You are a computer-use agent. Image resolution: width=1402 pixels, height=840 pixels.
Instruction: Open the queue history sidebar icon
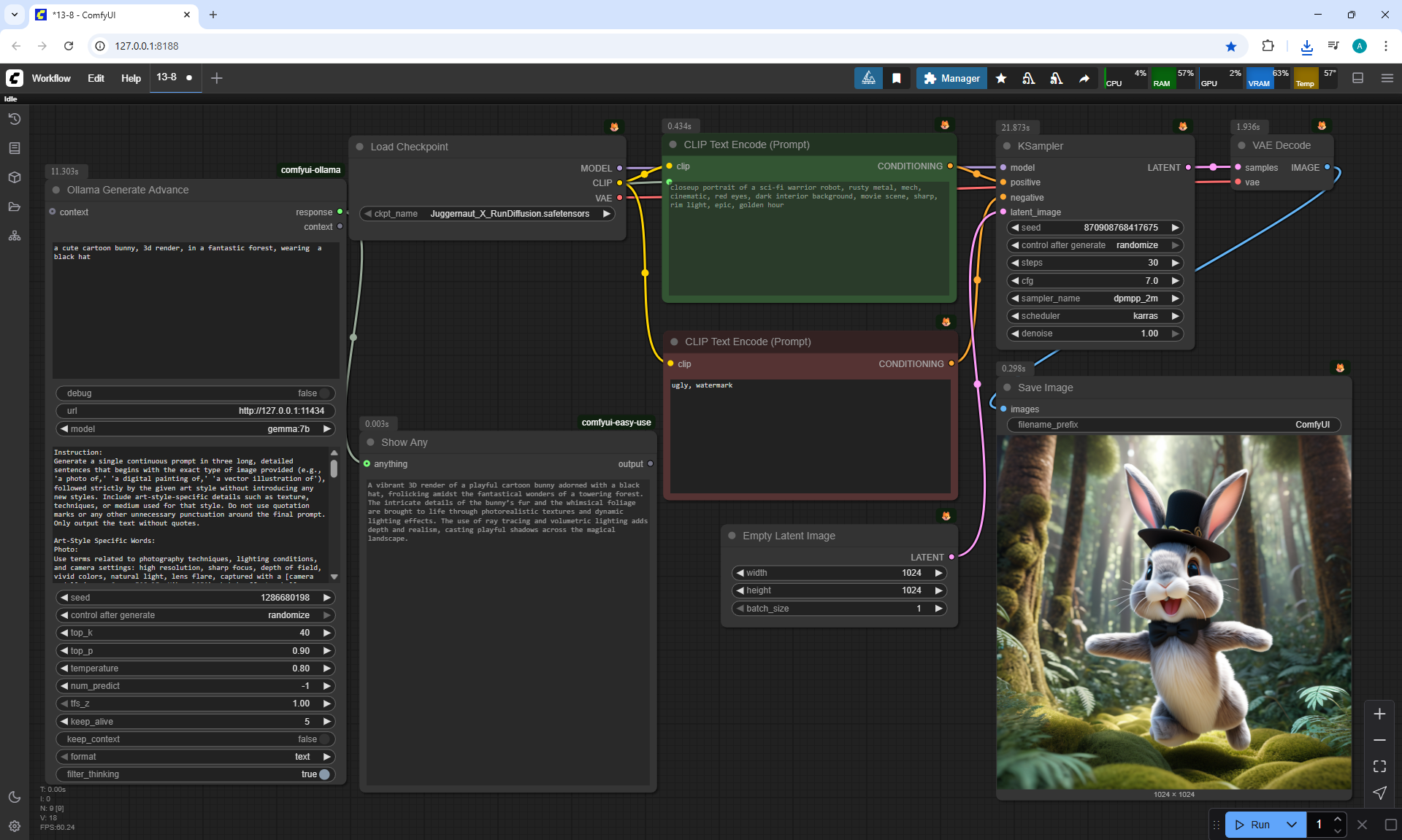(x=14, y=119)
